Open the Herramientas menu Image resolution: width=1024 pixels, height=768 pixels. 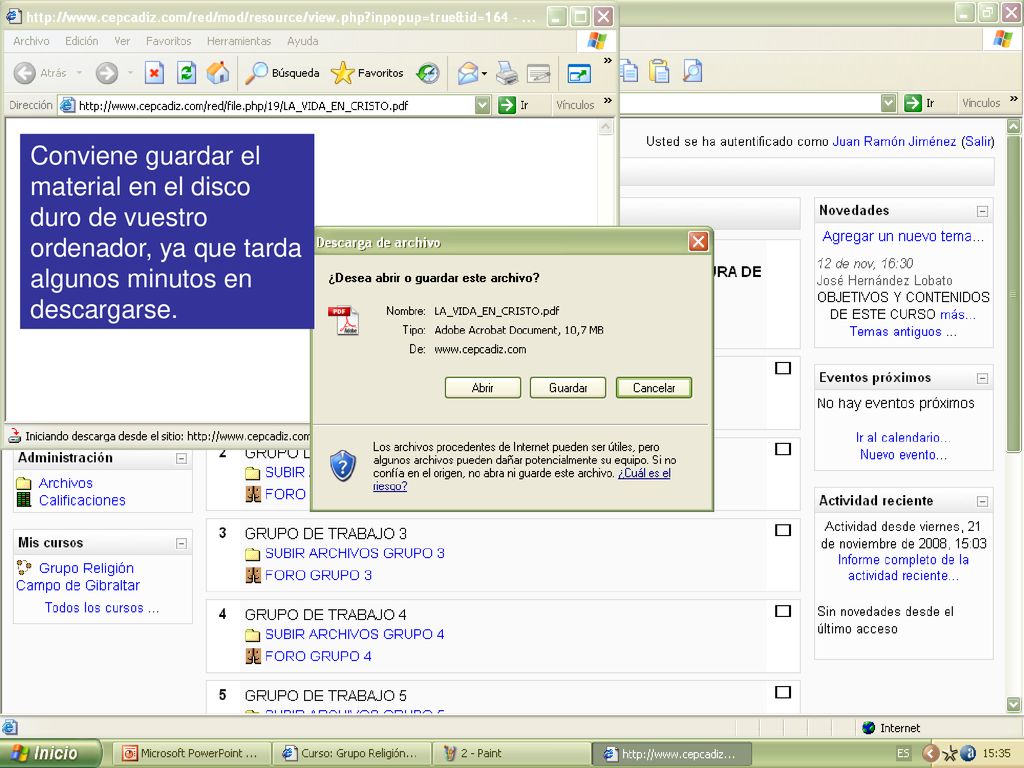click(239, 41)
